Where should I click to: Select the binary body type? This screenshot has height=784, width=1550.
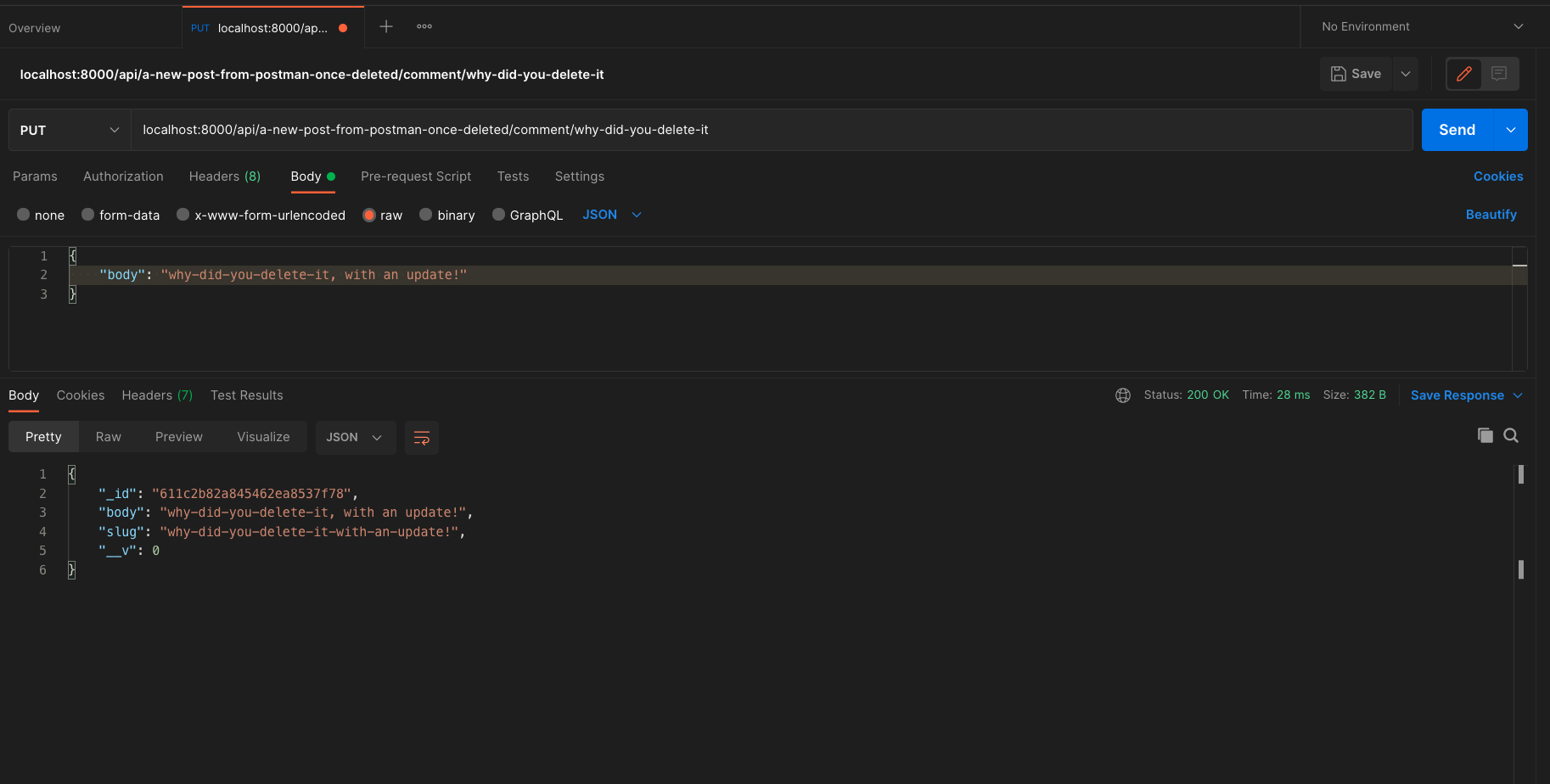[x=447, y=215]
